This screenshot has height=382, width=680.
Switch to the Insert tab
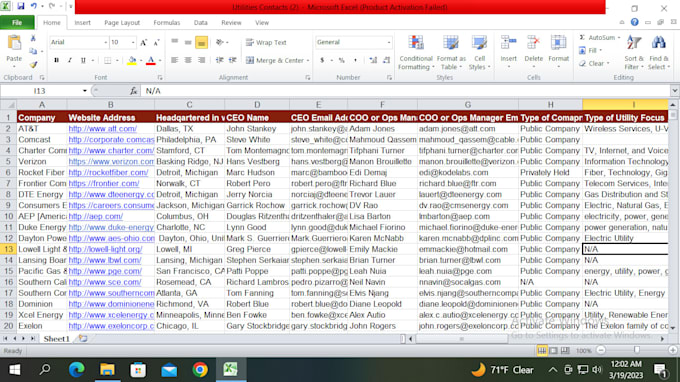82,23
